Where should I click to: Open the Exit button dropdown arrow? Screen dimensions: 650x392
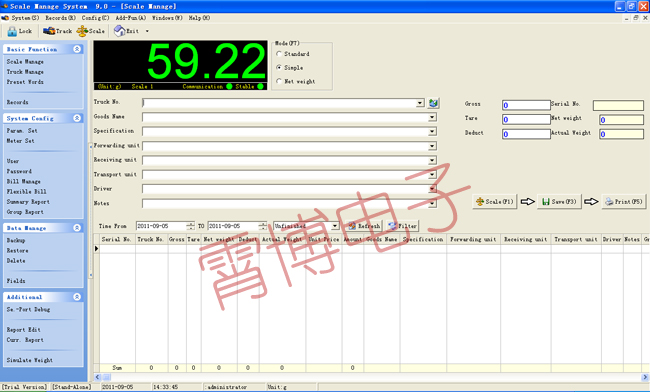(147, 31)
